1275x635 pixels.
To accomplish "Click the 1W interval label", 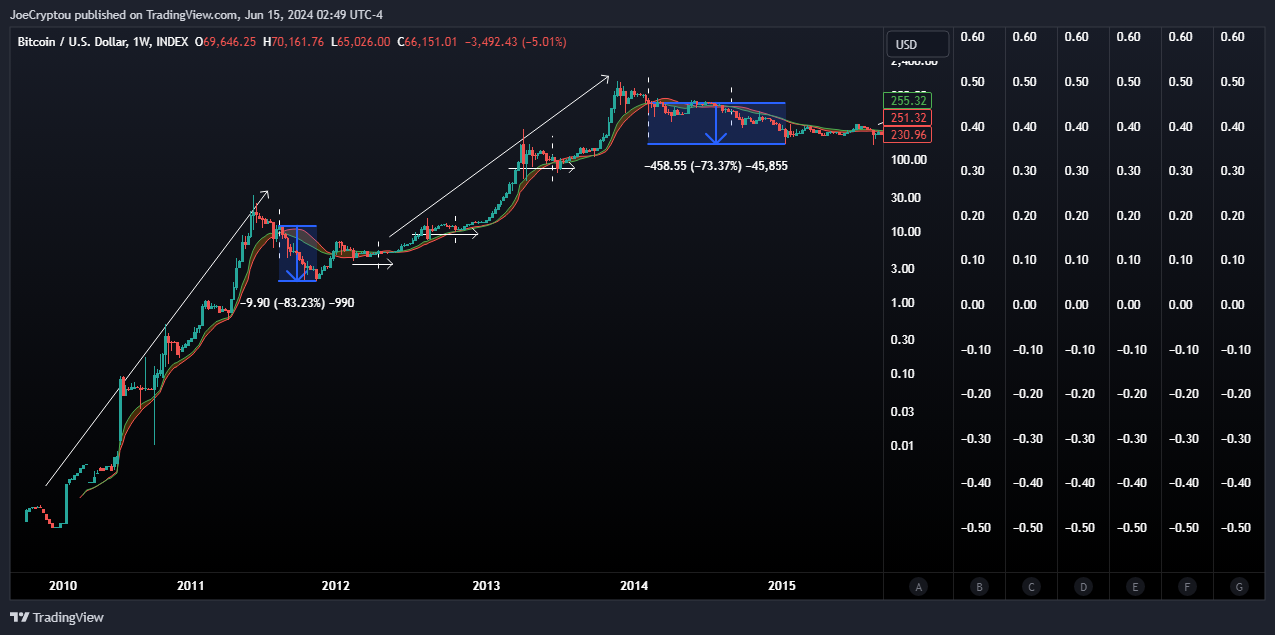I will coord(142,42).
